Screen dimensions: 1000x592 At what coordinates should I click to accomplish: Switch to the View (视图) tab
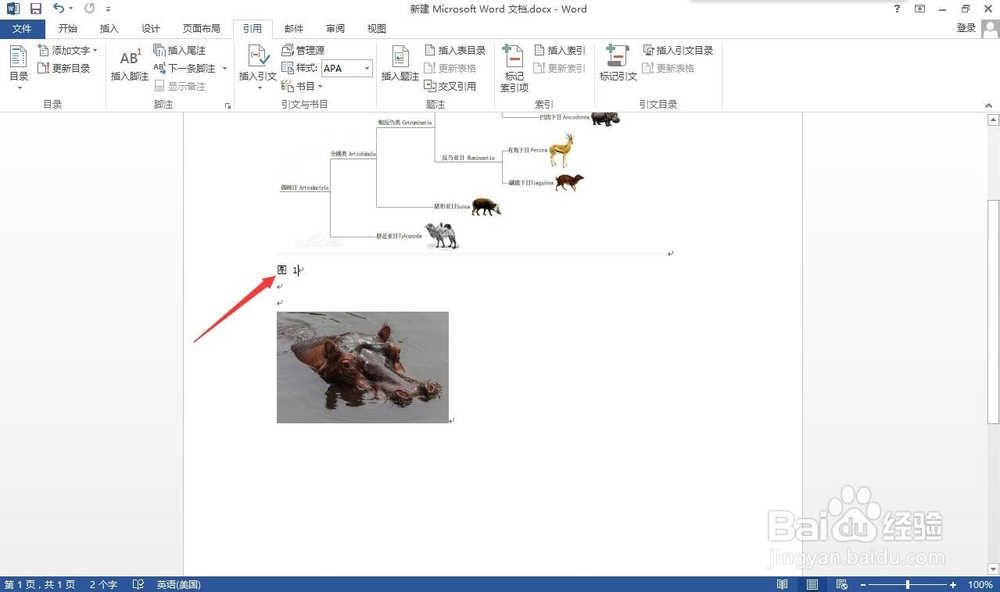pos(377,29)
